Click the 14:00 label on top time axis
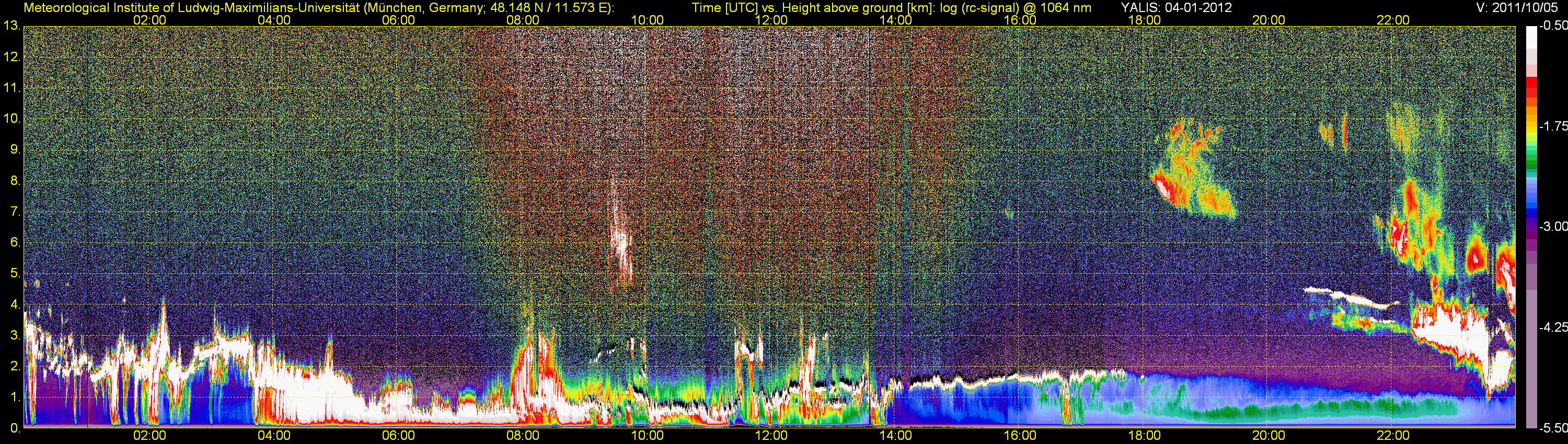Image resolution: width=1568 pixels, height=444 pixels. [x=896, y=20]
